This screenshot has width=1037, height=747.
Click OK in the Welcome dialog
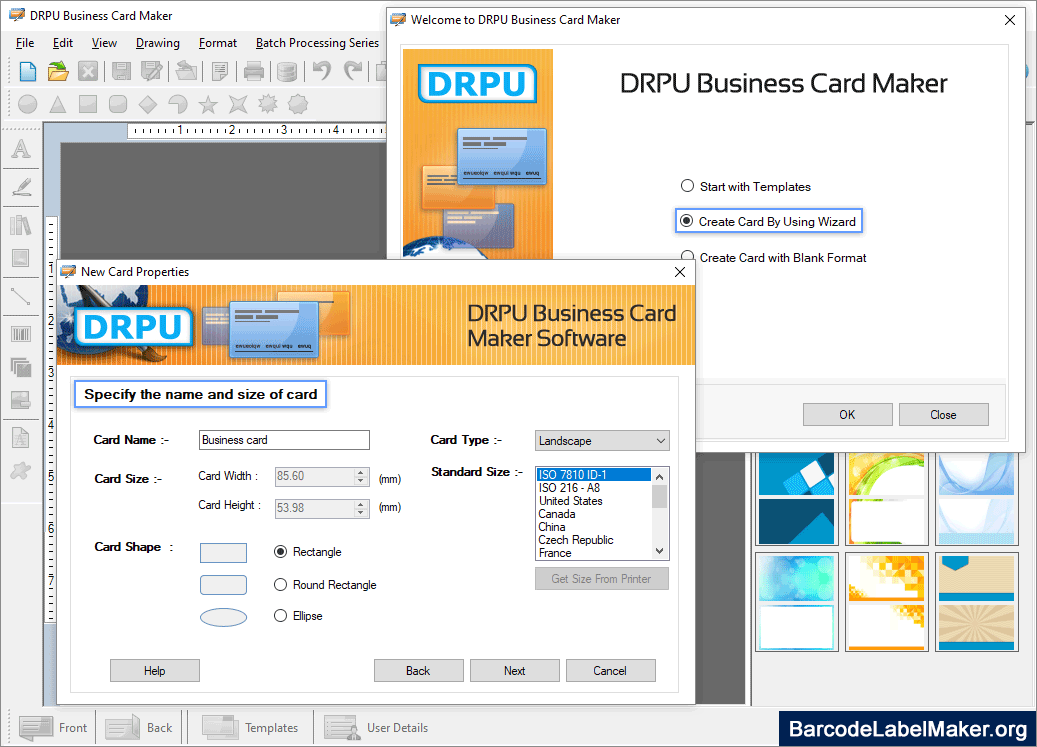848,414
